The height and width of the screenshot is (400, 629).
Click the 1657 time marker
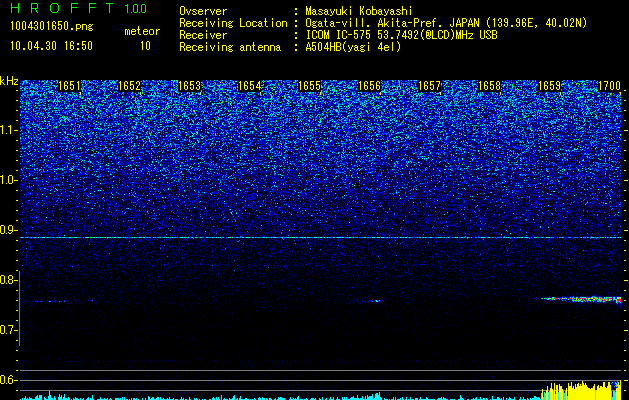click(x=430, y=86)
